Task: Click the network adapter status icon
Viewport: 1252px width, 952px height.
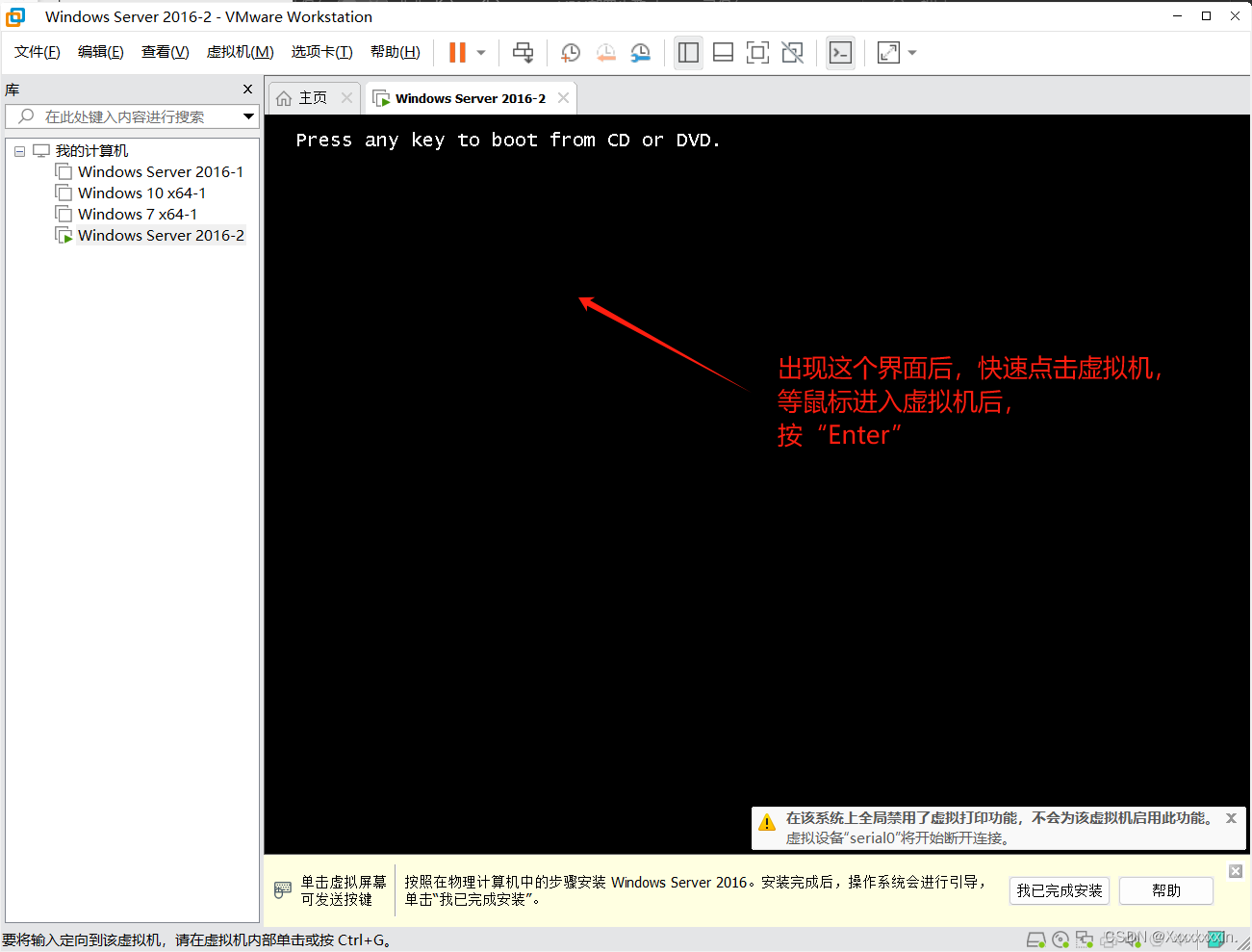Action: (1085, 939)
